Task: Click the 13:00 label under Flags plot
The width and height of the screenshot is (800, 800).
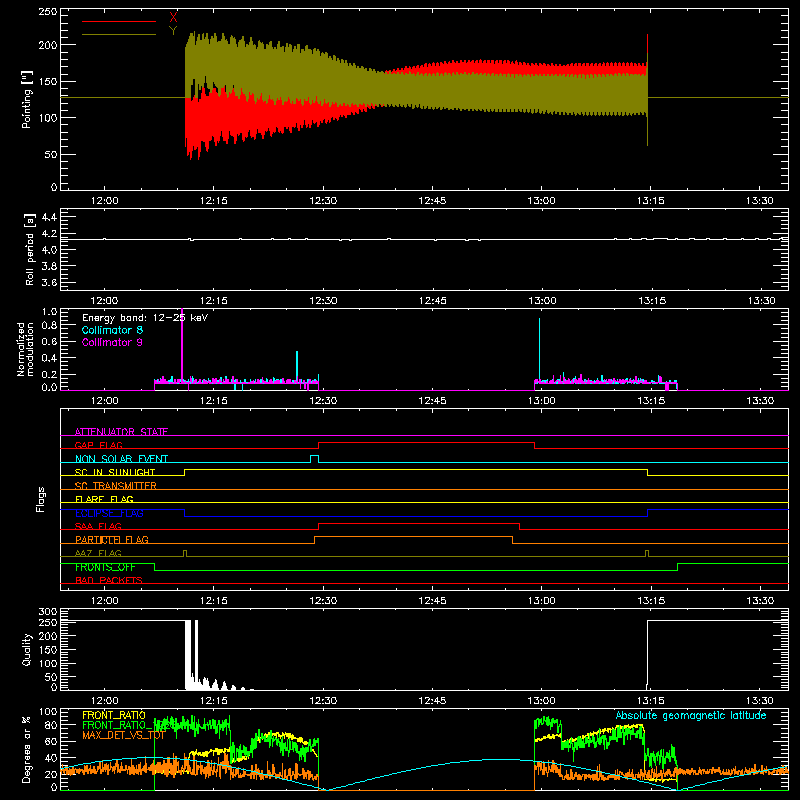Action: point(541,601)
